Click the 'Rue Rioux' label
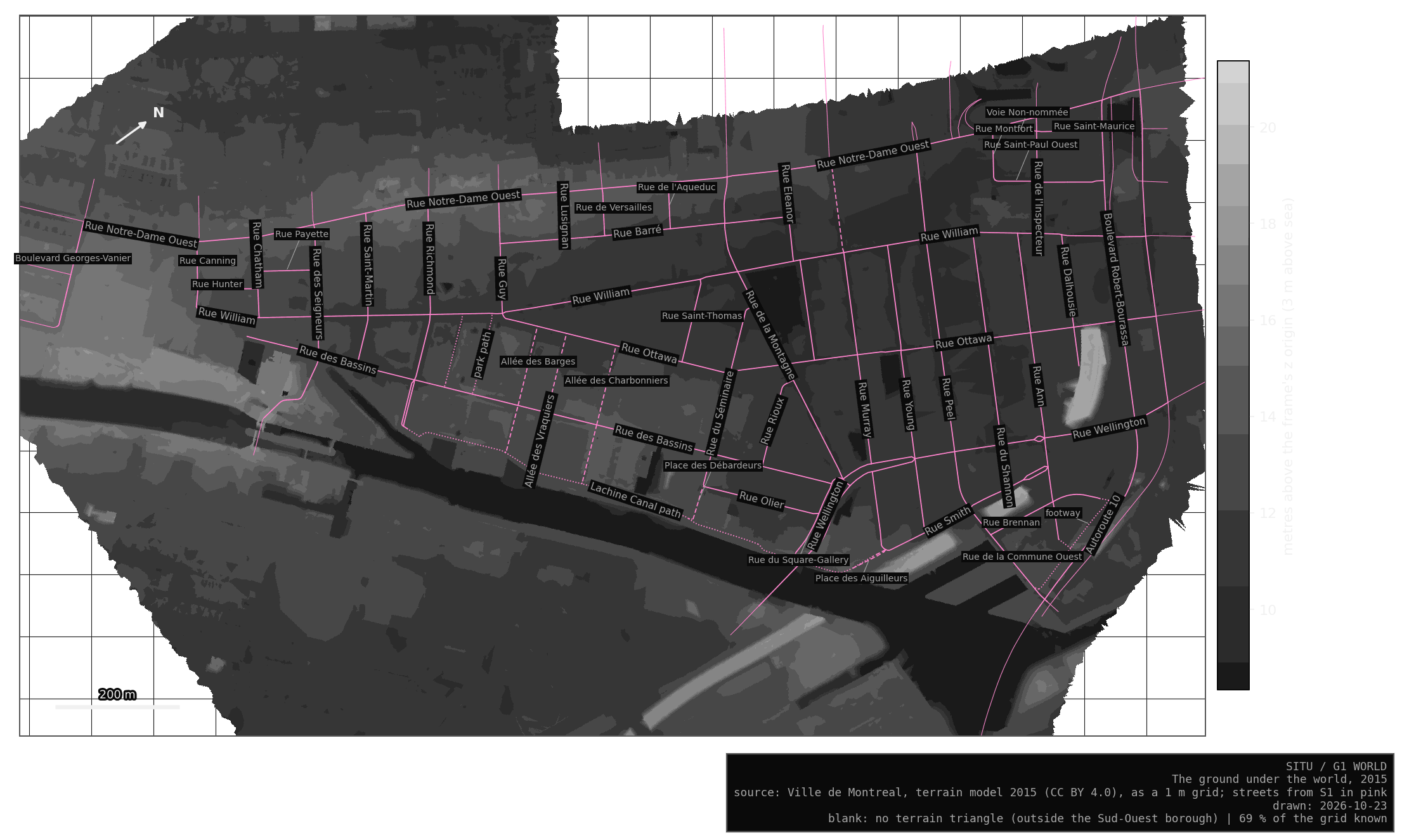 (773, 420)
